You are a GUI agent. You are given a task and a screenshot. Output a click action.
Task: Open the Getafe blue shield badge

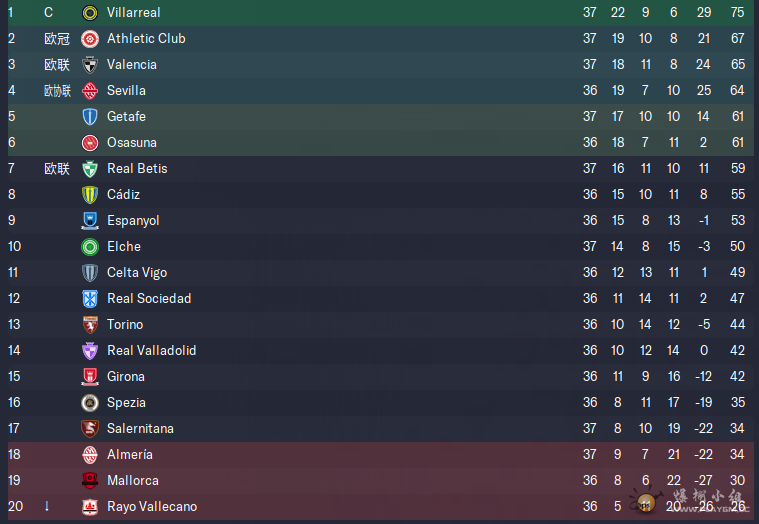tap(90, 117)
